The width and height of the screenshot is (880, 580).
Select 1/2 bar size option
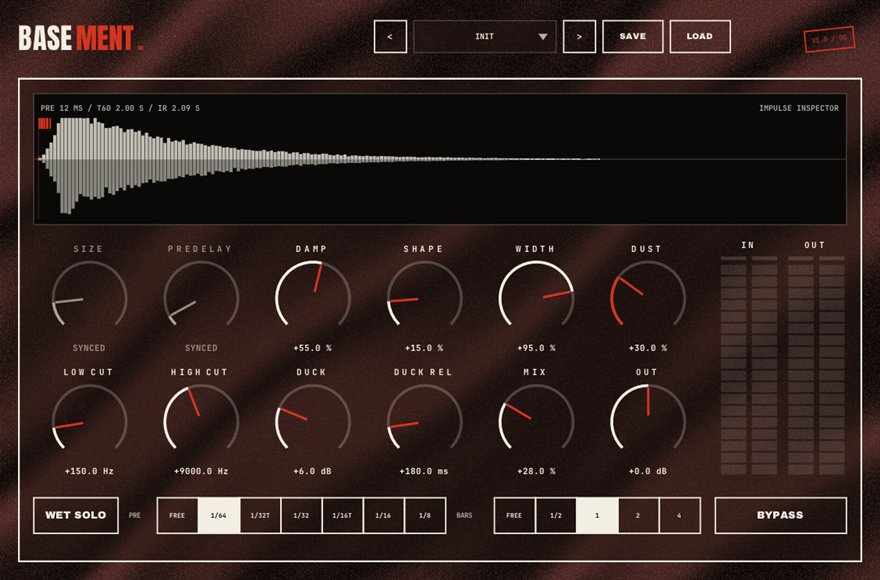tap(556, 515)
